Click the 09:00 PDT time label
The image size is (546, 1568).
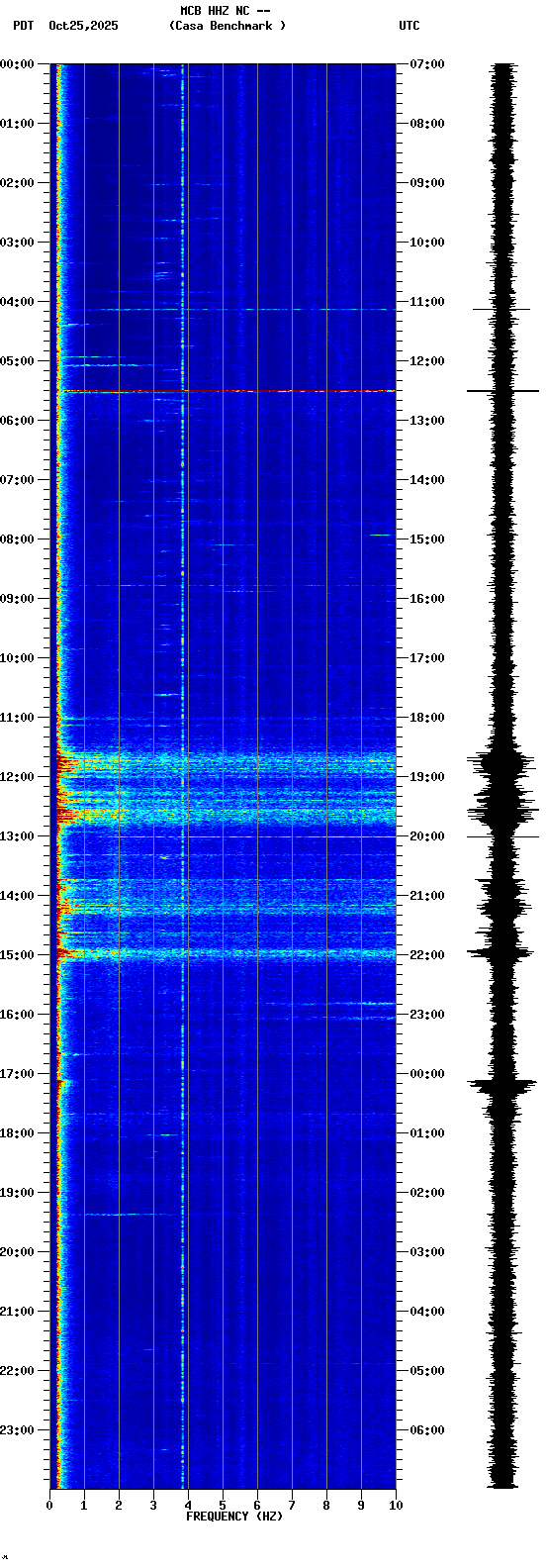18,599
